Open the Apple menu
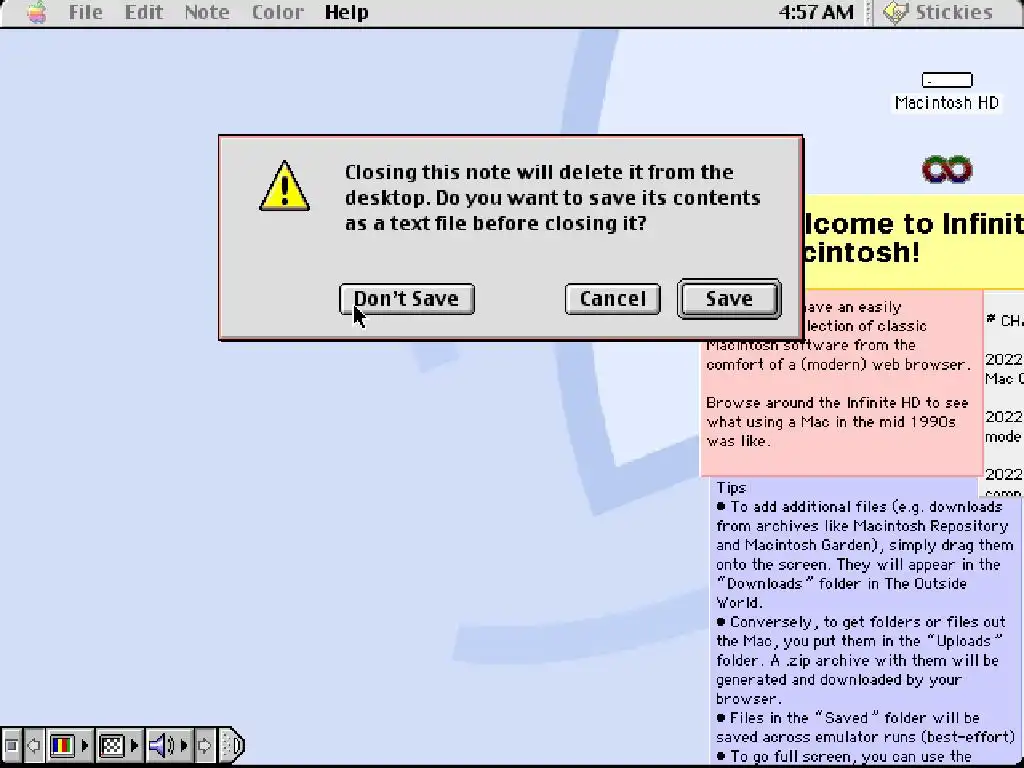 click(x=37, y=12)
